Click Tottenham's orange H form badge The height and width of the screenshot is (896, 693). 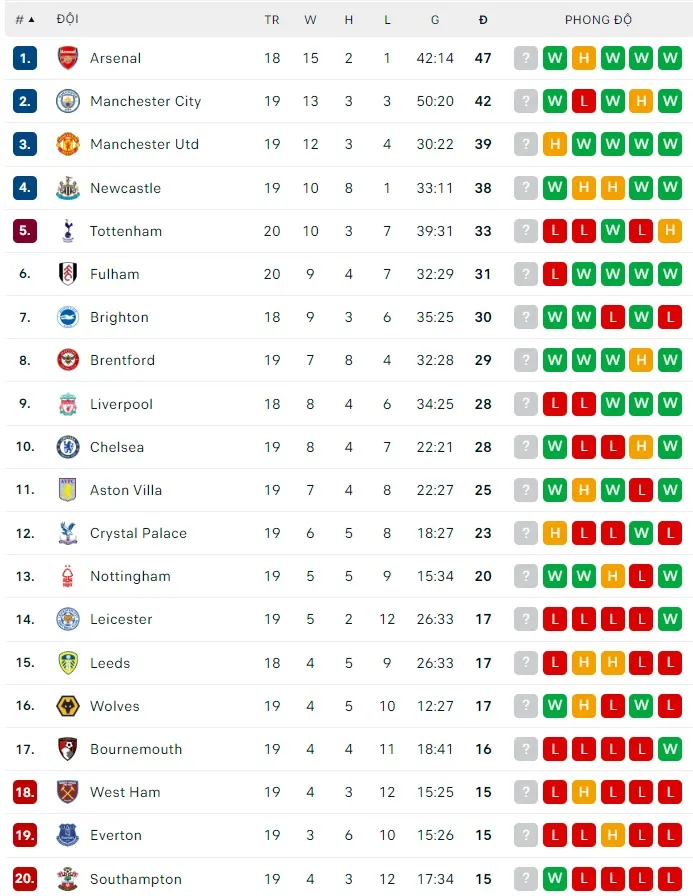point(670,231)
